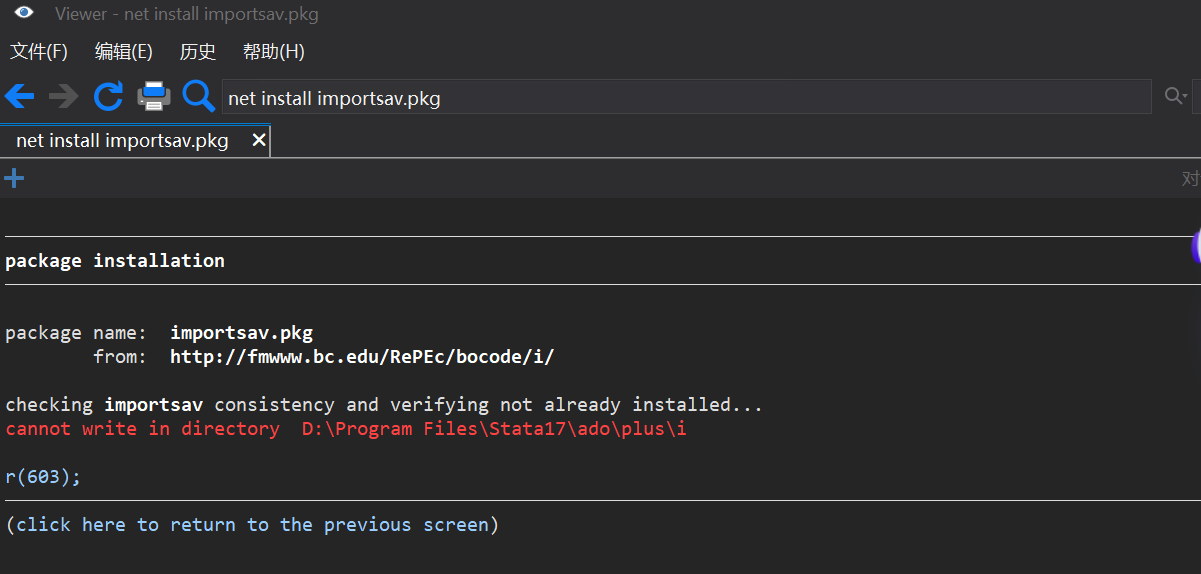Add a new Viewer tab with plus
Viewport: 1201px width, 574px height.
[14, 179]
